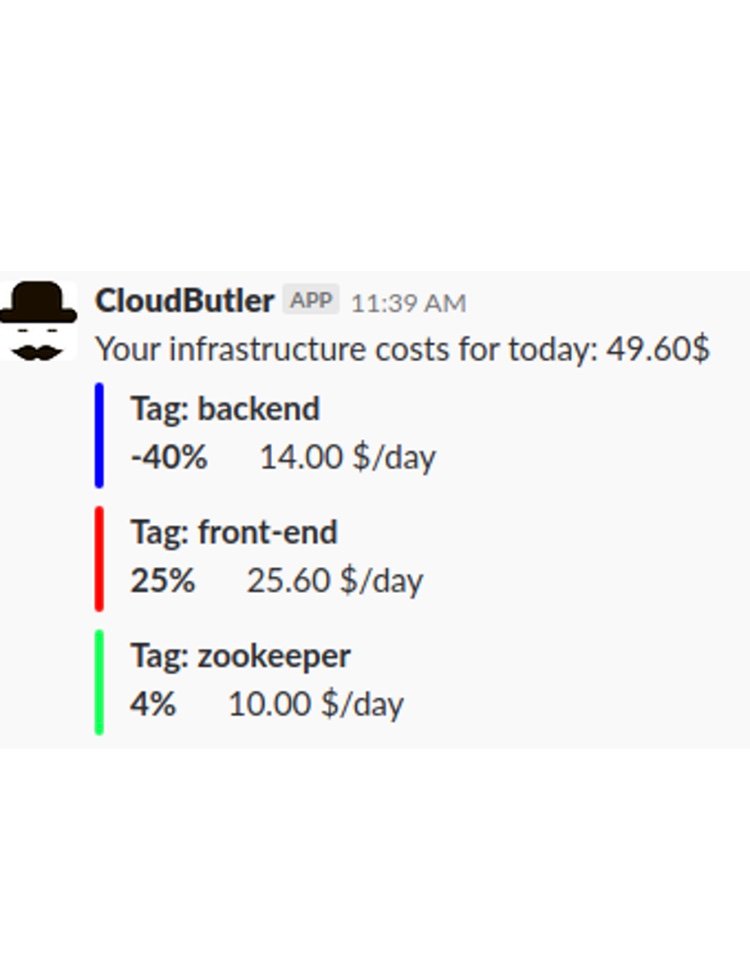Click the Tag: front-end title
The height and width of the screenshot is (969, 750).
(234, 533)
